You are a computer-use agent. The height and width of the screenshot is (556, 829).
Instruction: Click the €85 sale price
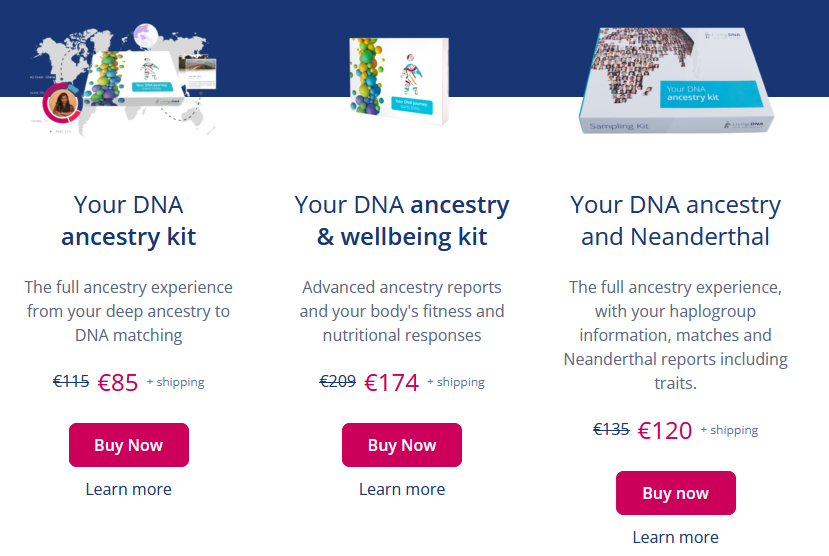point(118,382)
